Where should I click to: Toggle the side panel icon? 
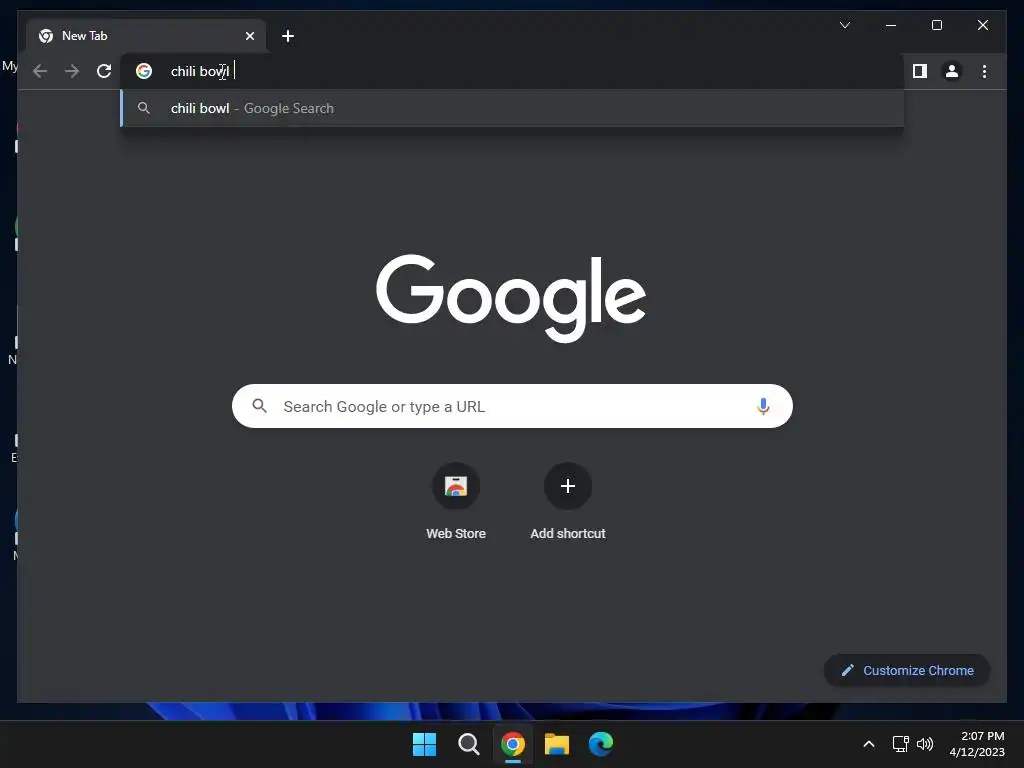(x=920, y=71)
